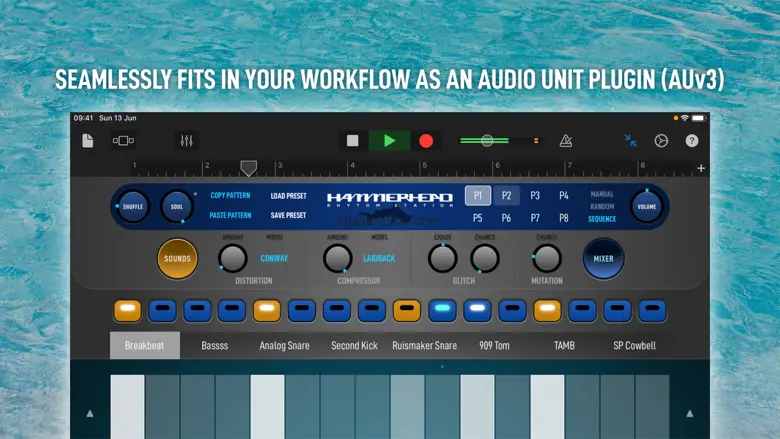Click the Glitch chaos knob
The width and height of the screenshot is (780, 439).
[x=442, y=258]
